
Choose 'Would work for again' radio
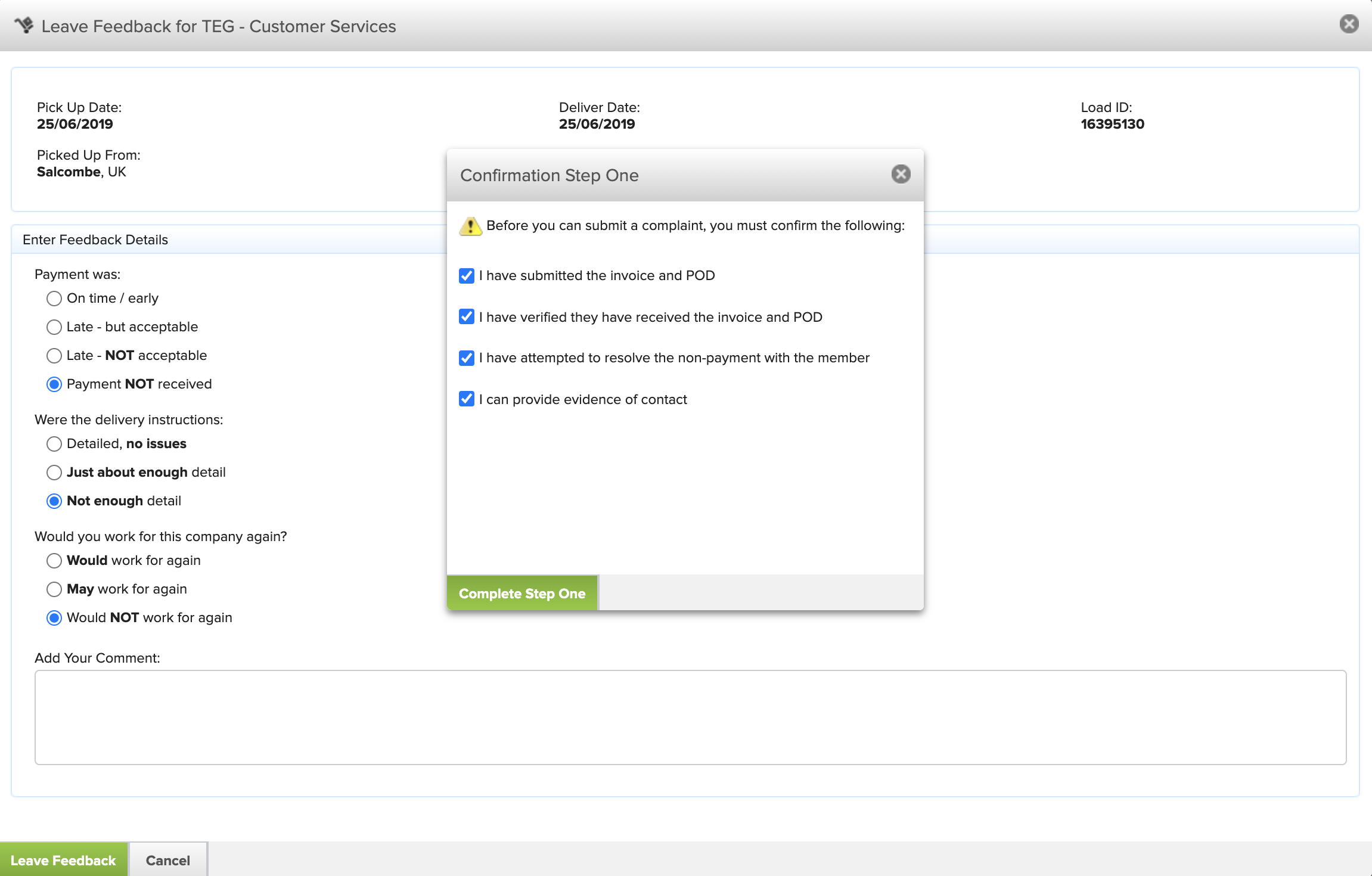point(54,561)
